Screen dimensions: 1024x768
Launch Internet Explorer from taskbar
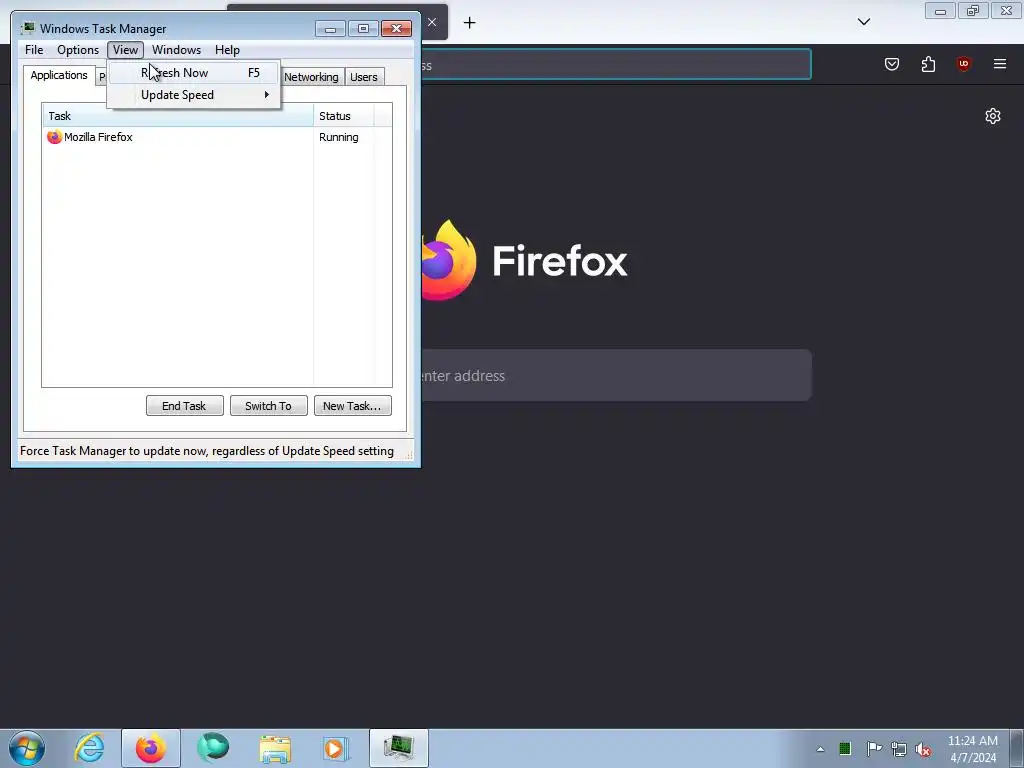89,748
